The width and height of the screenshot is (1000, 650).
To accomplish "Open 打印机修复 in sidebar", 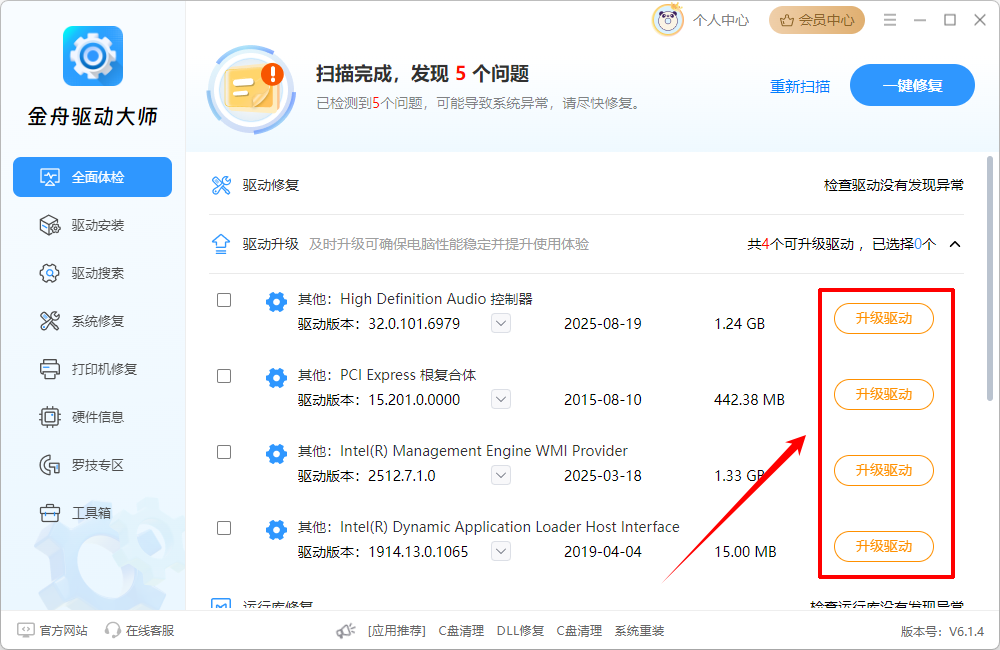I will pos(92,369).
